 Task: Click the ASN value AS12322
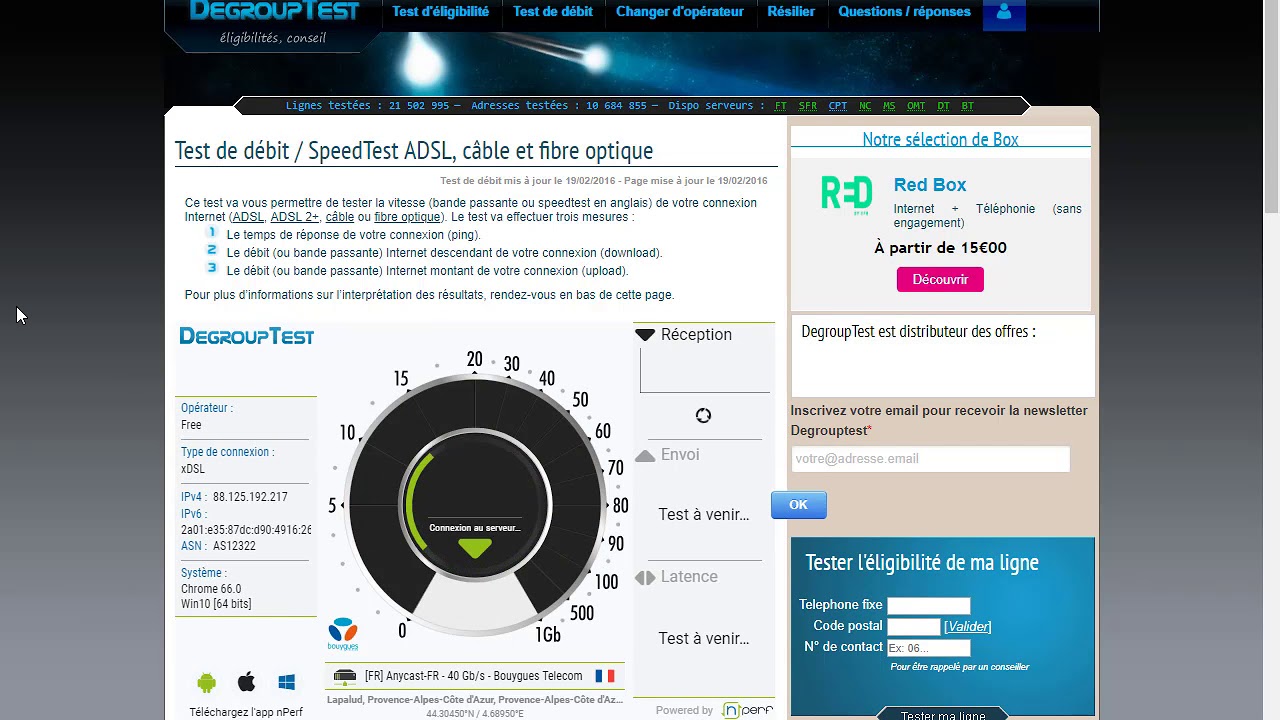point(234,546)
